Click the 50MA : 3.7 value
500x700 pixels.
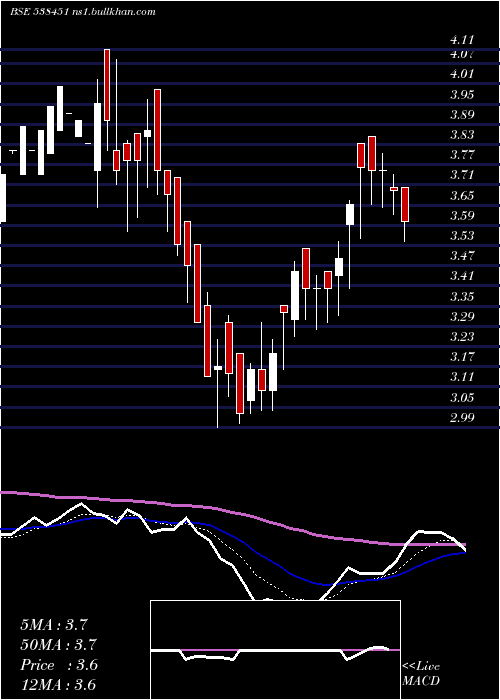tap(58, 645)
